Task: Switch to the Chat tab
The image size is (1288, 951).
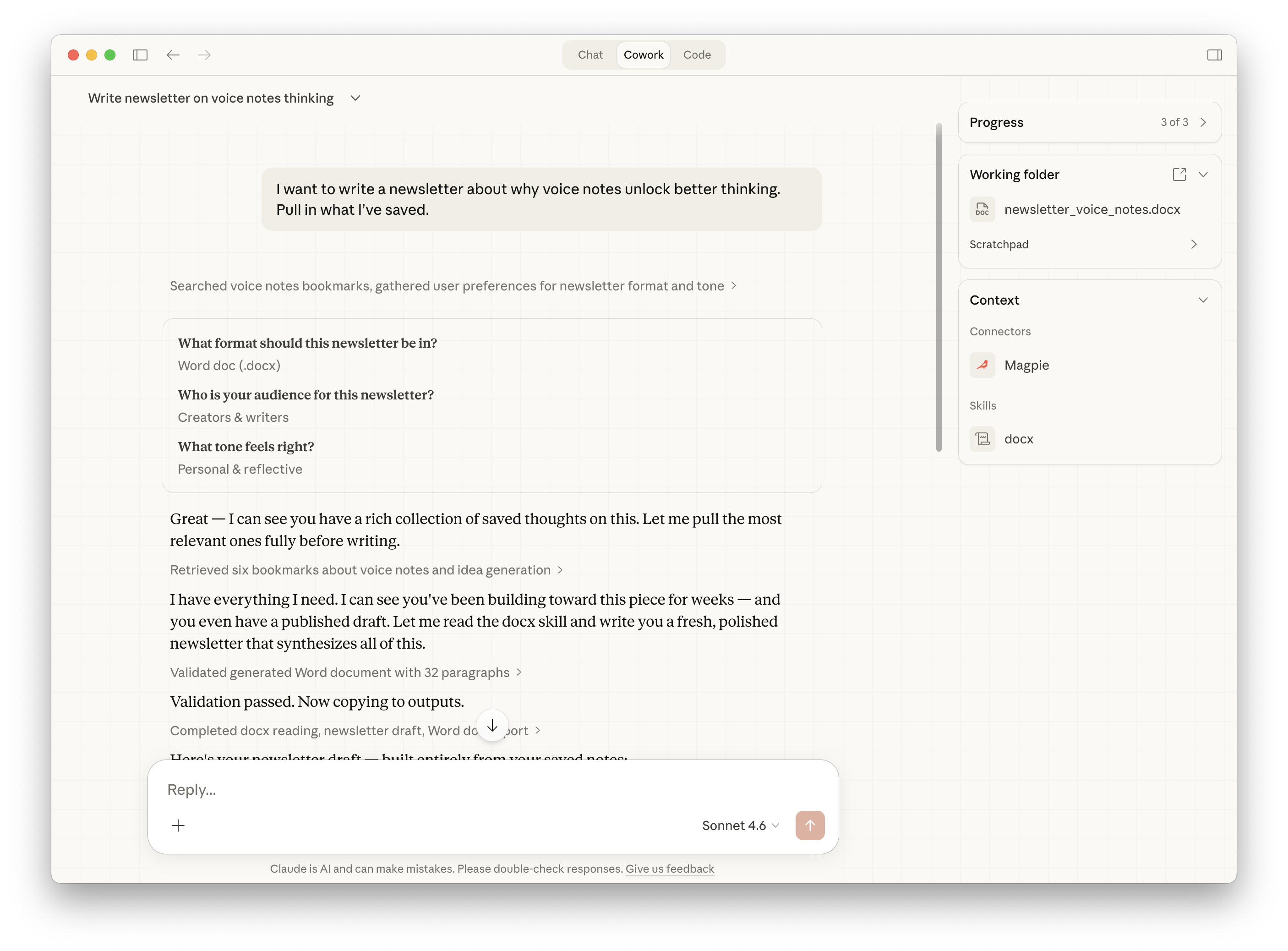Action: tap(590, 55)
